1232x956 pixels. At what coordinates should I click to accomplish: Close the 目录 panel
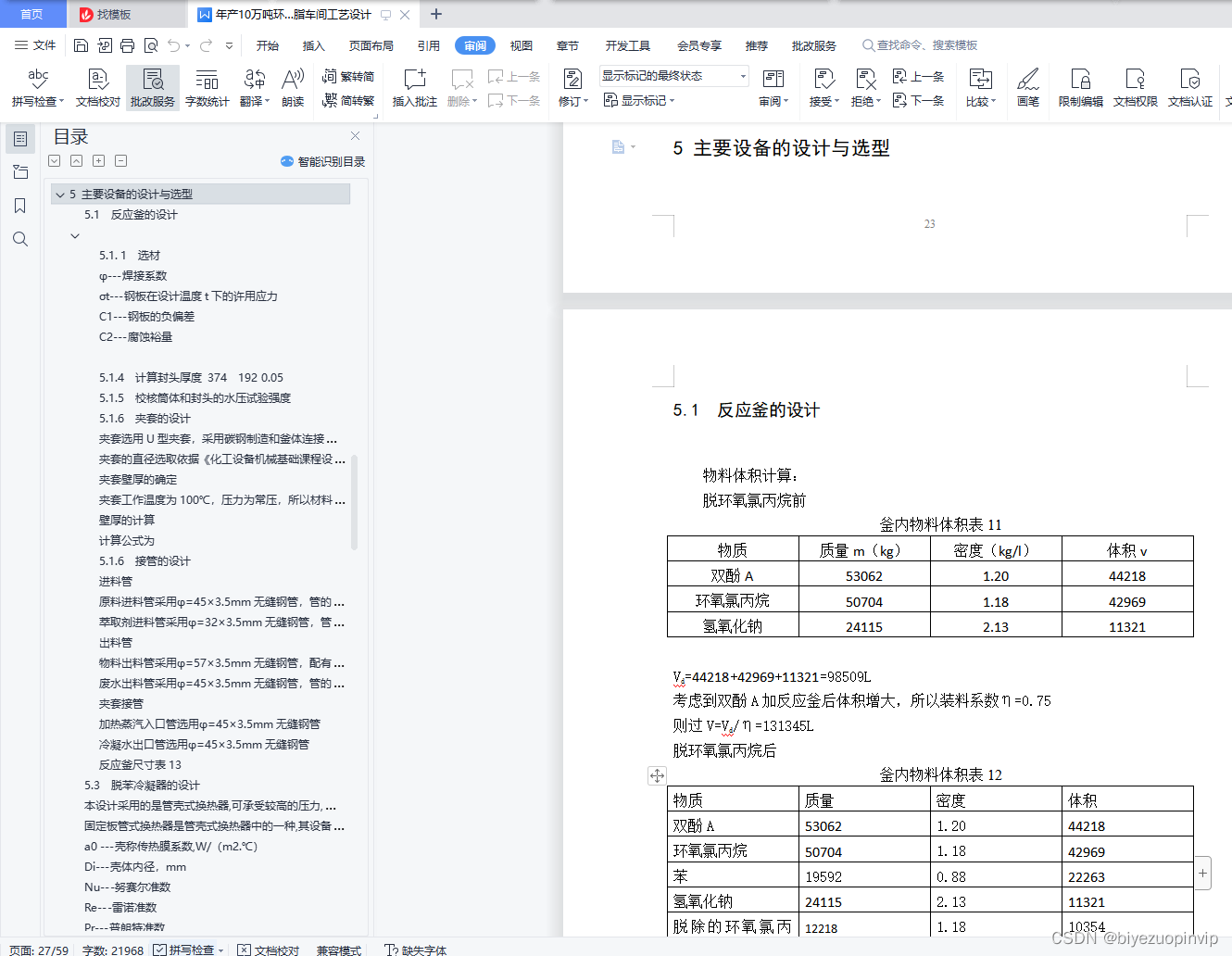coord(355,136)
